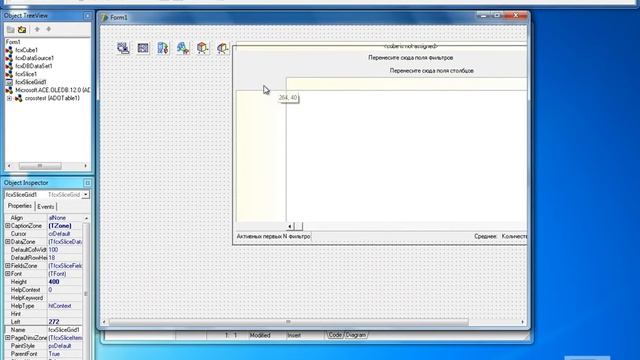The image size is (640, 360).
Task: Click the 'Перенесите сюда поля фильтров' filter zone
Action: [x=411, y=58]
